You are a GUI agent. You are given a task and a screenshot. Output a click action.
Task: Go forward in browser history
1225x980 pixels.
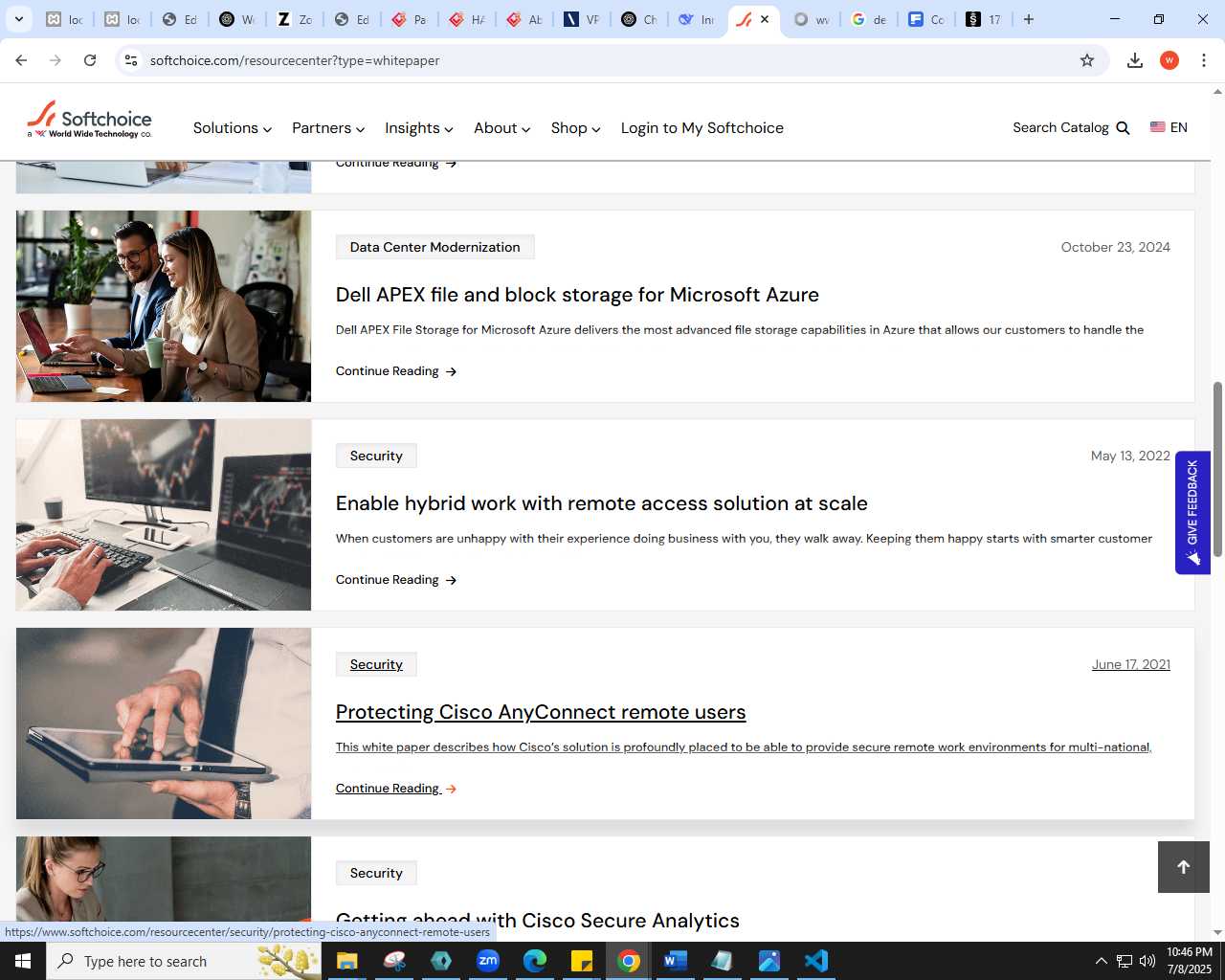(x=56, y=60)
